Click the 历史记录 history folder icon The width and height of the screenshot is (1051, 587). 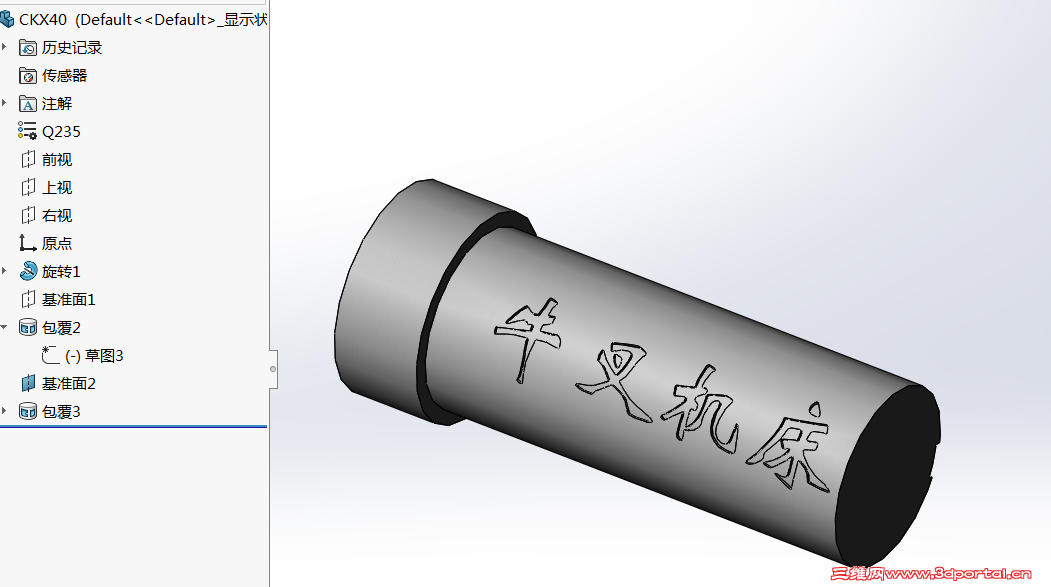click(27, 48)
